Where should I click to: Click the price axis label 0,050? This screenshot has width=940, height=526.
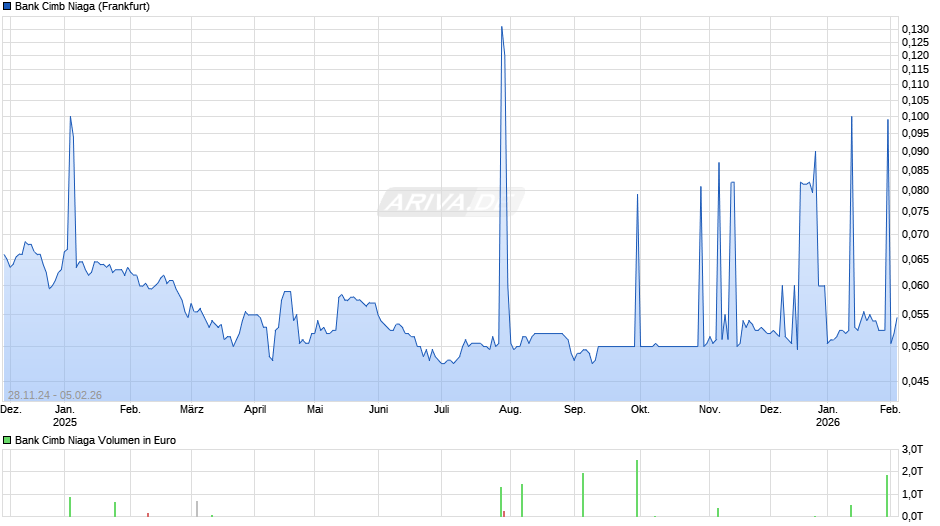[x=915, y=347]
